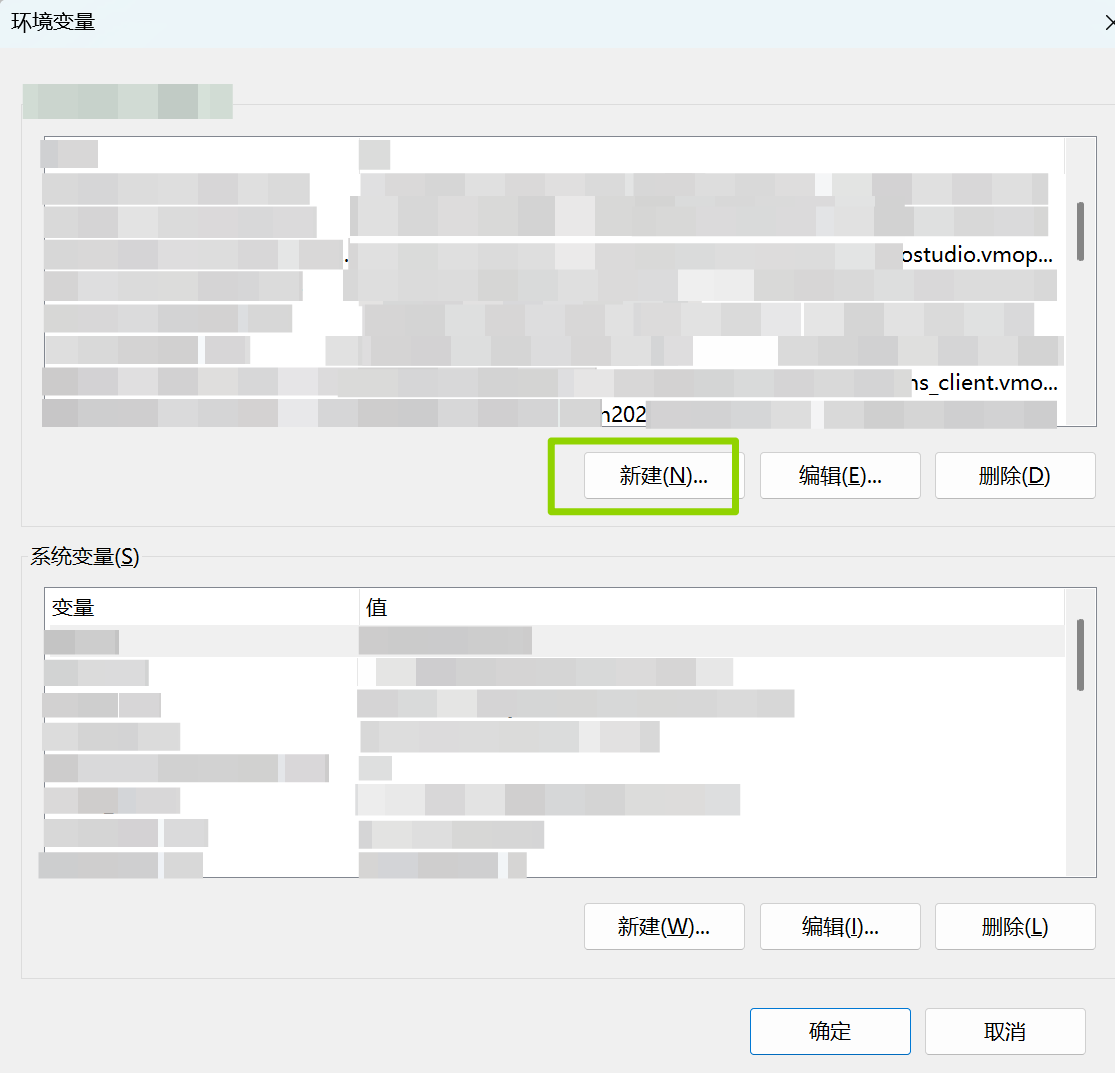
Task: Select the row ending with ostudio.vmop
Action: coord(550,255)
